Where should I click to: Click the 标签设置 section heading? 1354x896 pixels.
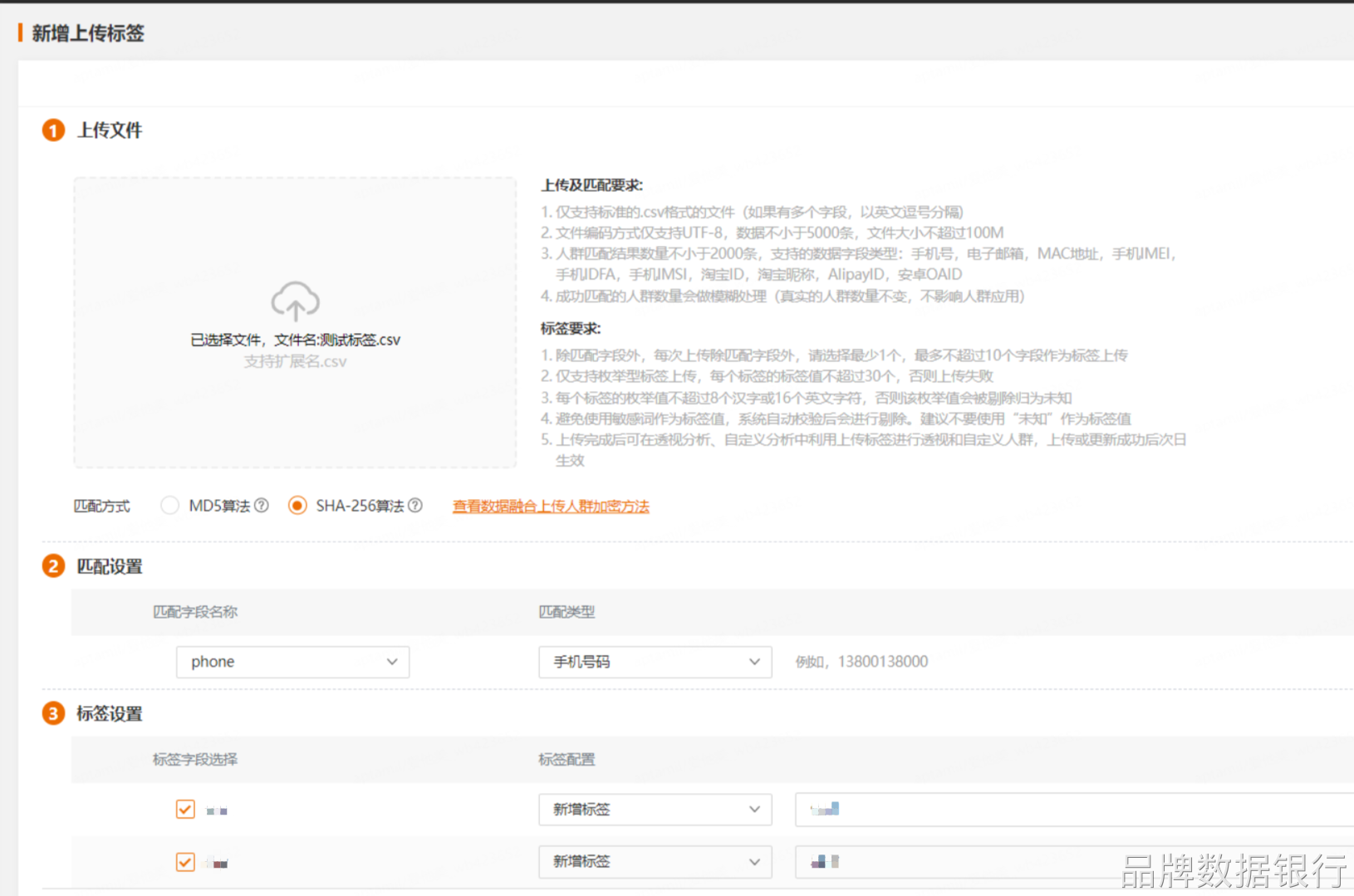click(110, 713)
